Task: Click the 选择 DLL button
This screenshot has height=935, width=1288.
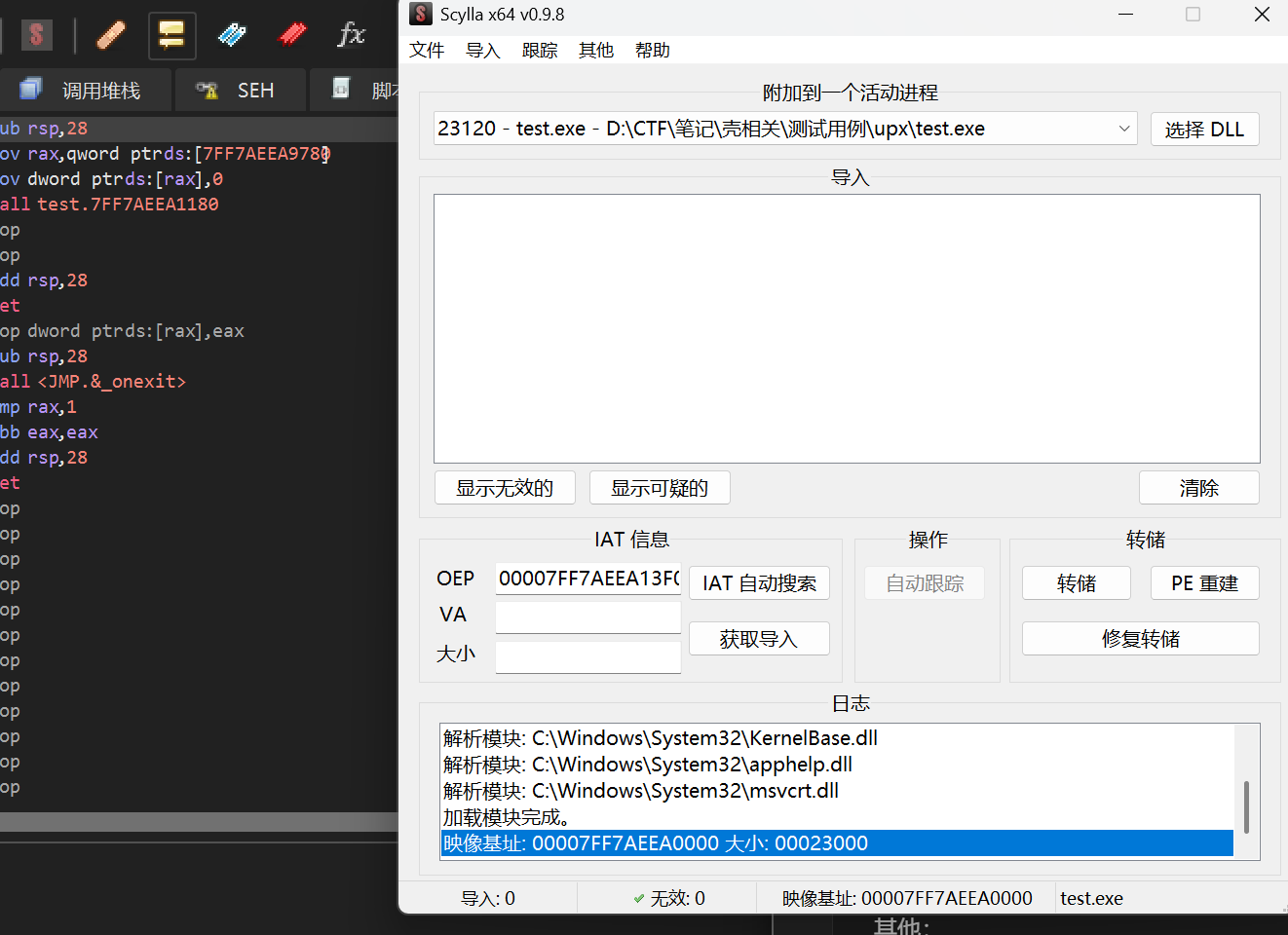Action: (1204, 130)
